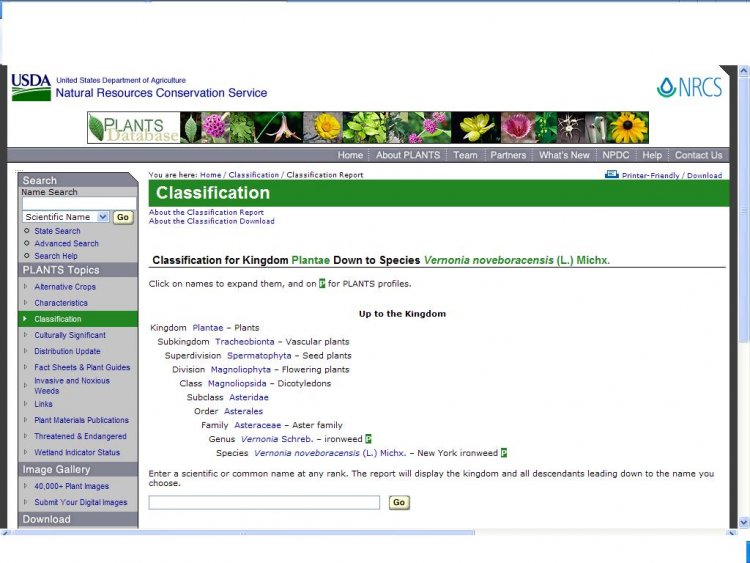Open the Team menu item
Screen dimensions: 750x563
[x=465, y=155]
